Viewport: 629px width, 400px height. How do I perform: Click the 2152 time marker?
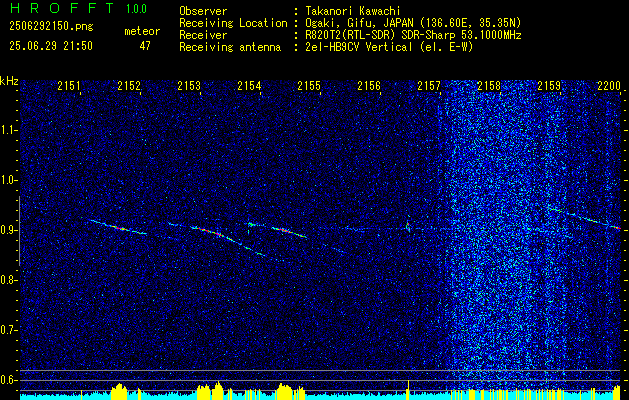coord(129,85)
